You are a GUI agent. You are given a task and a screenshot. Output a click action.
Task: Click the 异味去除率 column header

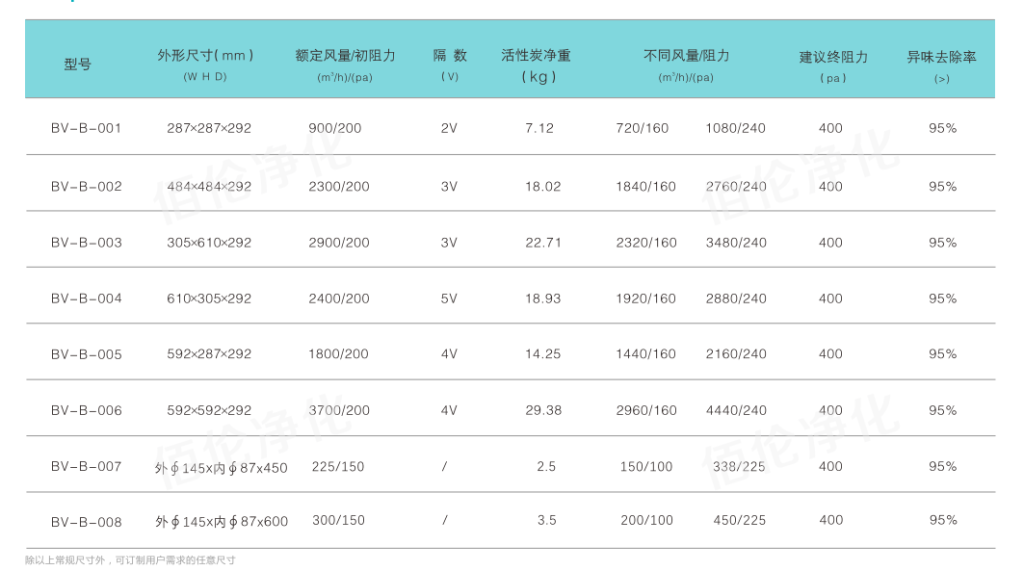(x=941, y=57)
